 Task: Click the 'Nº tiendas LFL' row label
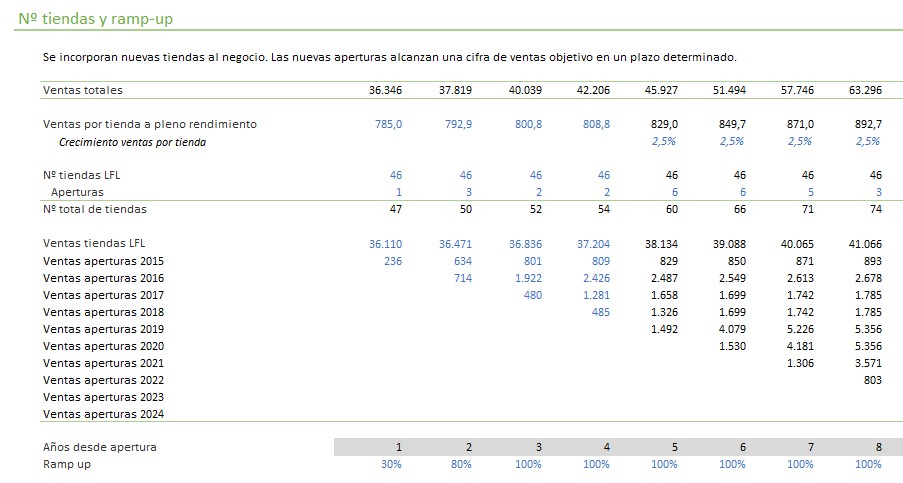tap(82, 175)
